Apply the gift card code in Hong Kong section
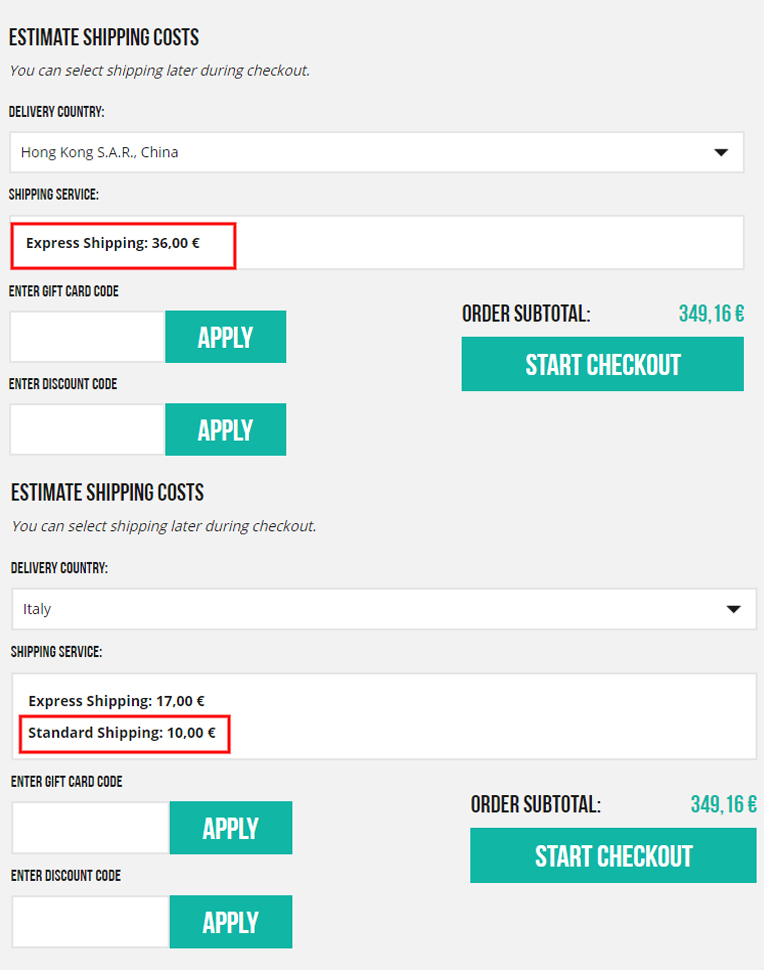This screenshot has height=970, width=764. [225, 337]
